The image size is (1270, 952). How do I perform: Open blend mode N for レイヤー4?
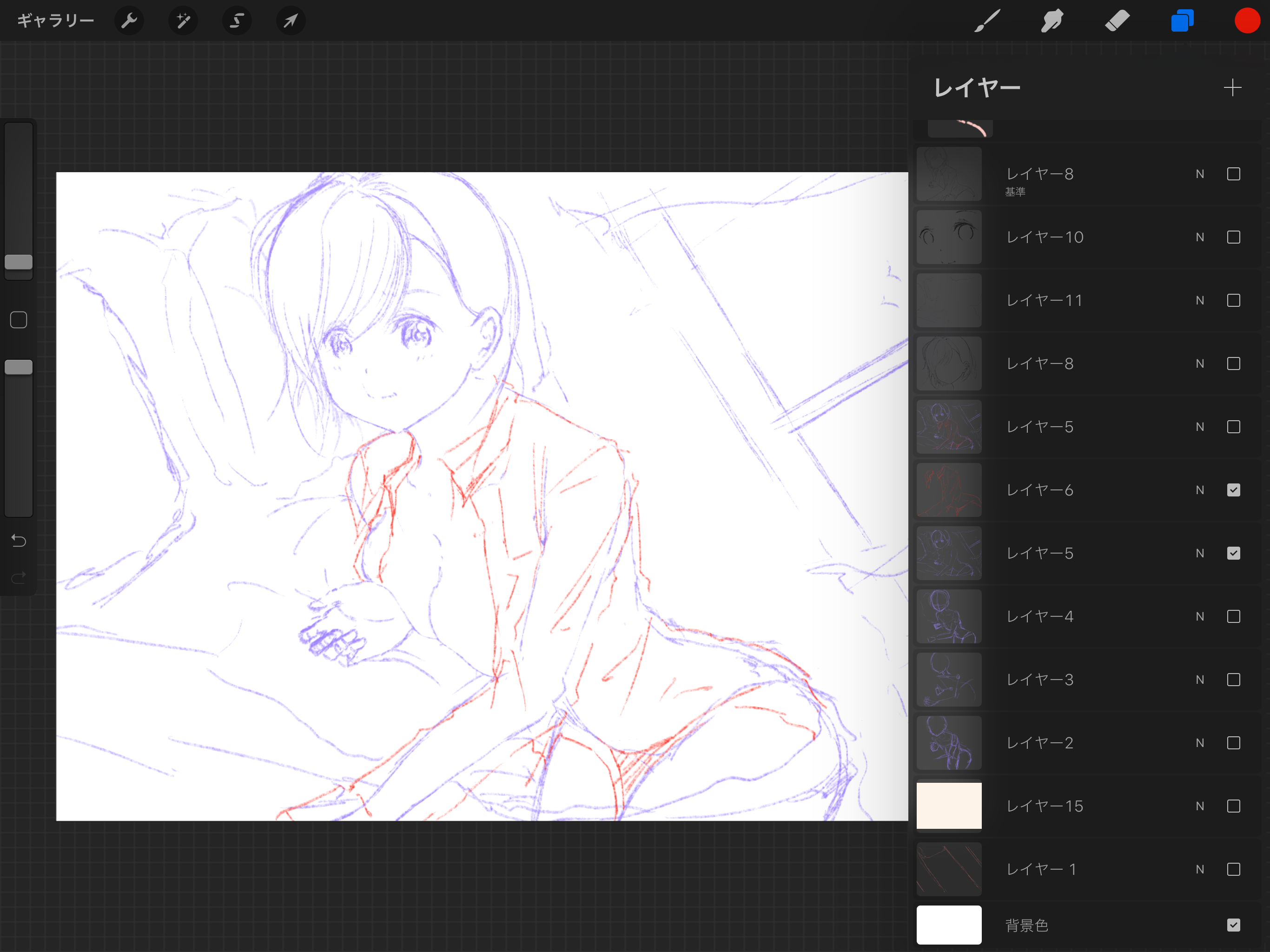tap(1200, 616)
